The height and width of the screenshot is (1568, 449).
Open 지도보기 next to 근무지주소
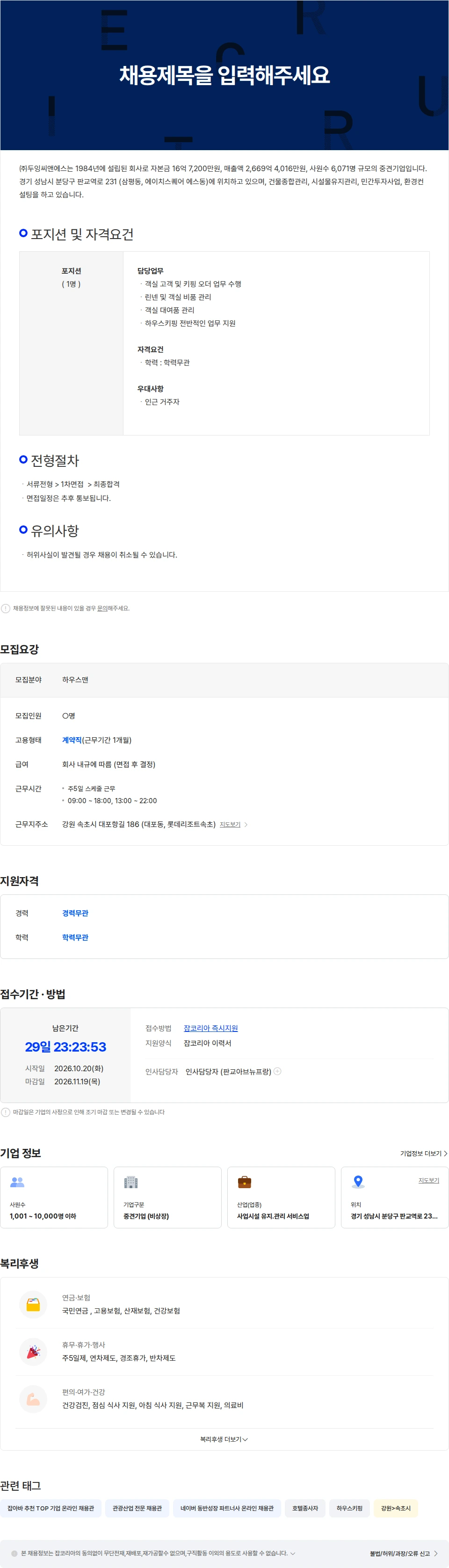point(233,825)
